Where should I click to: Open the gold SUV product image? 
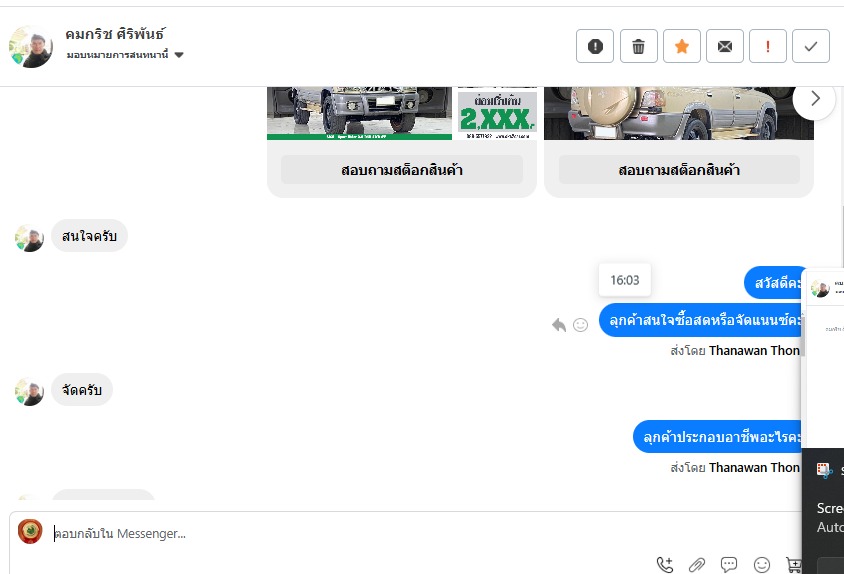pyautogui.click(x=678, y=114)
